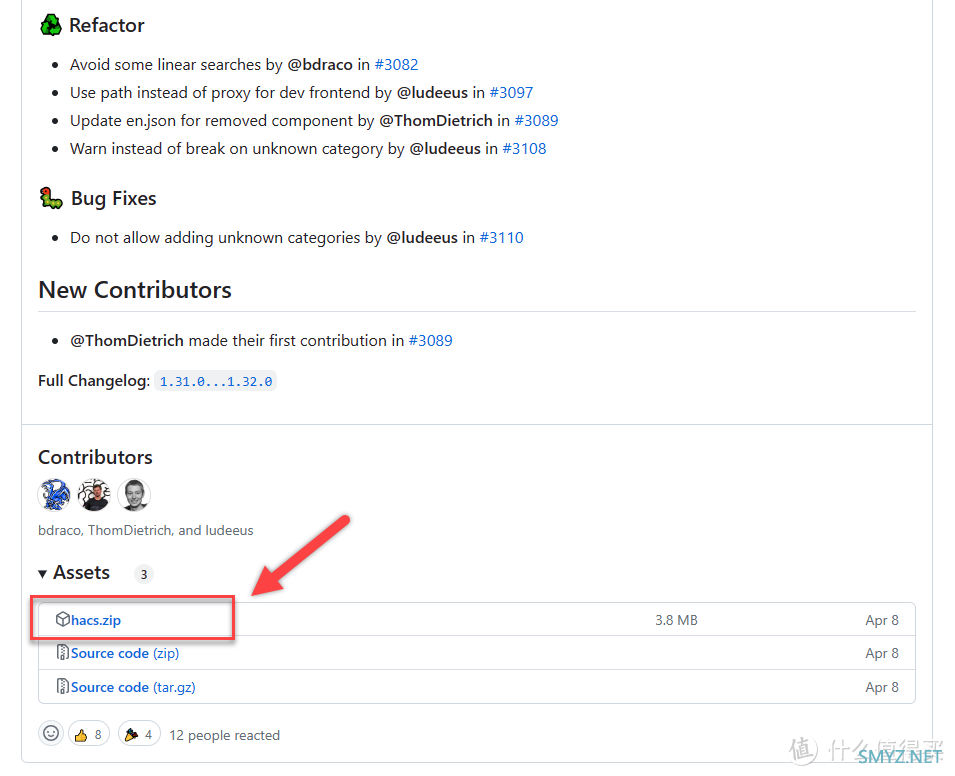Open ThomDietrich's contributor avatar
Image resolution: width=955 pixels, height=776 pixels.
click(94, 495)
